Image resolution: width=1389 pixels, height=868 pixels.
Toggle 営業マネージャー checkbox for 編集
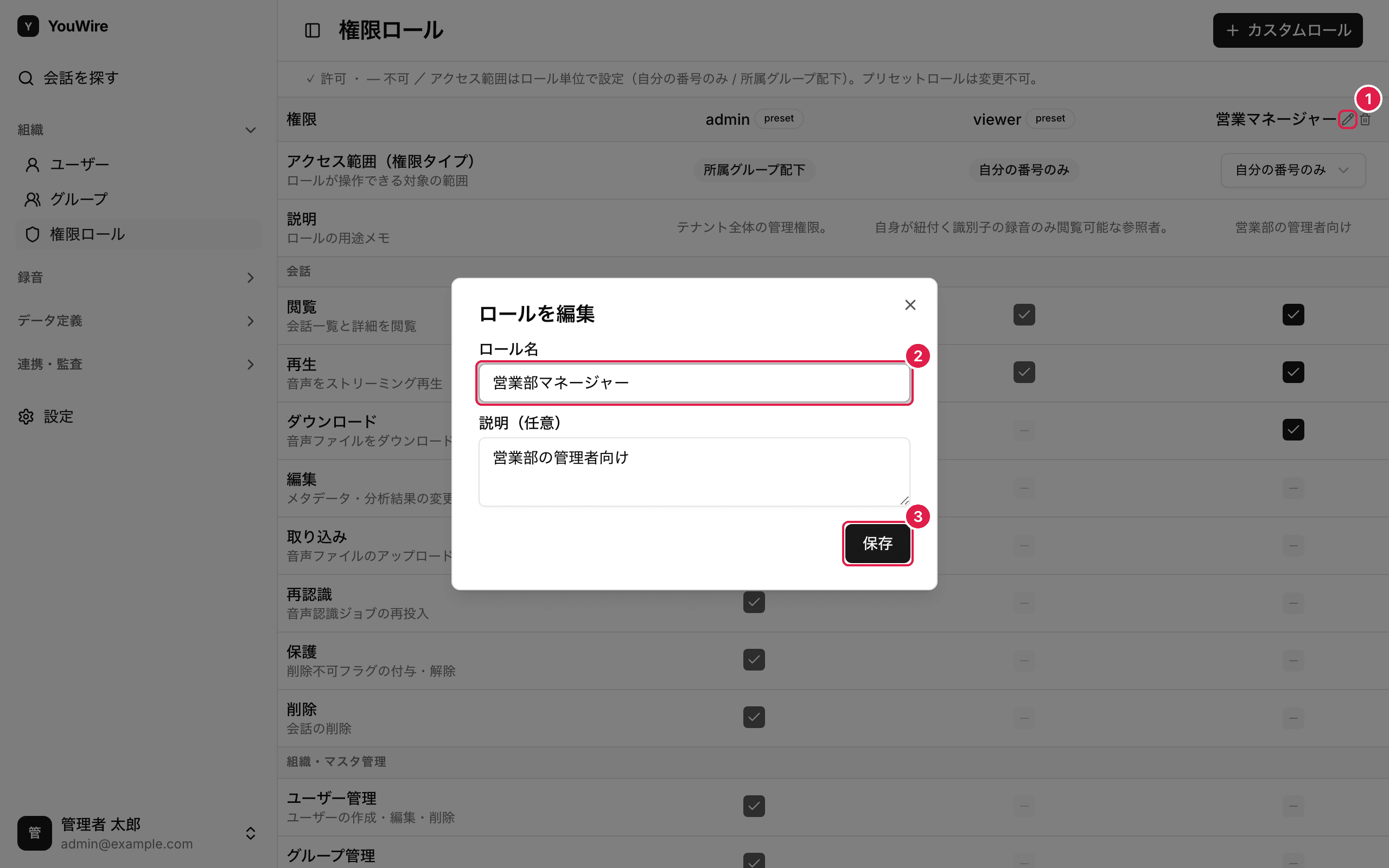coord(1293,488)
